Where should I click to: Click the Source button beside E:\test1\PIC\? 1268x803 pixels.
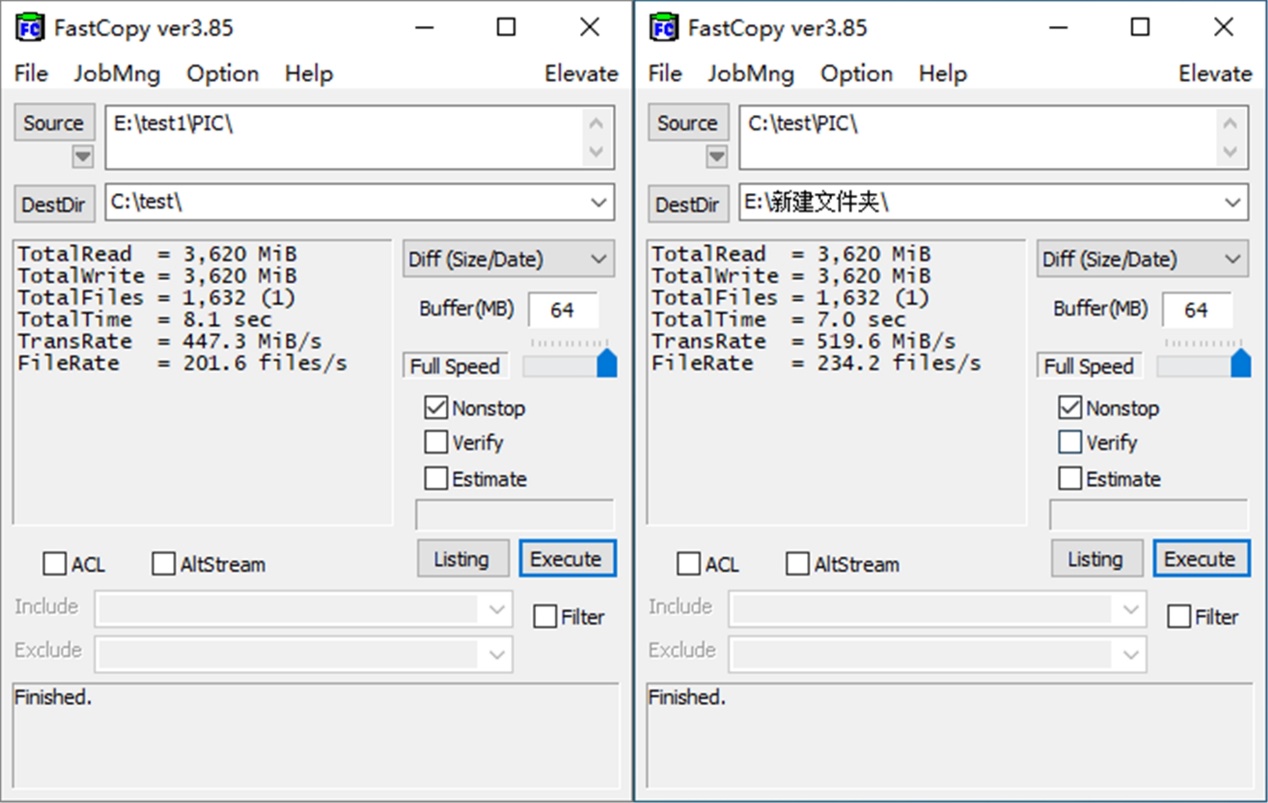54,123
